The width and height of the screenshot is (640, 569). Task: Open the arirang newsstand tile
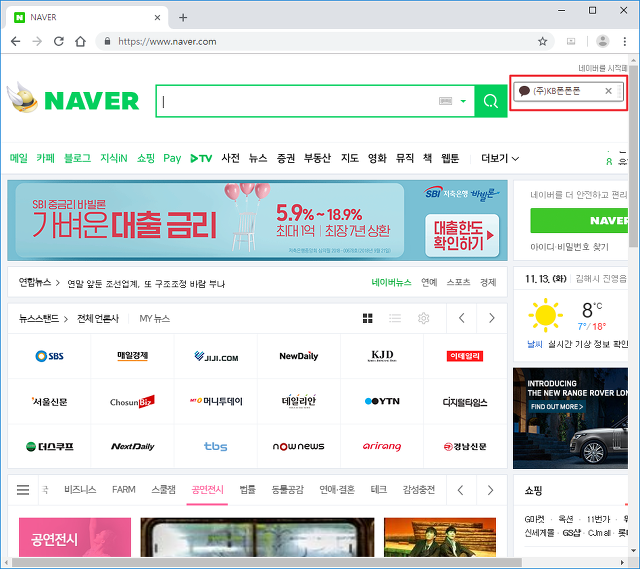(x=382, y=446)
